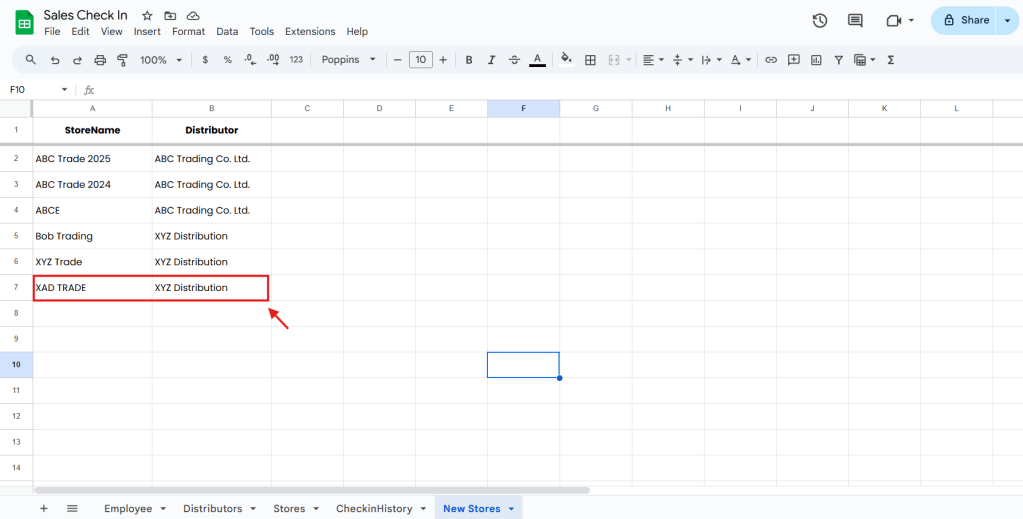Click the insert chart icon
Screen dimensions: 1023x519
click(816, 60)
